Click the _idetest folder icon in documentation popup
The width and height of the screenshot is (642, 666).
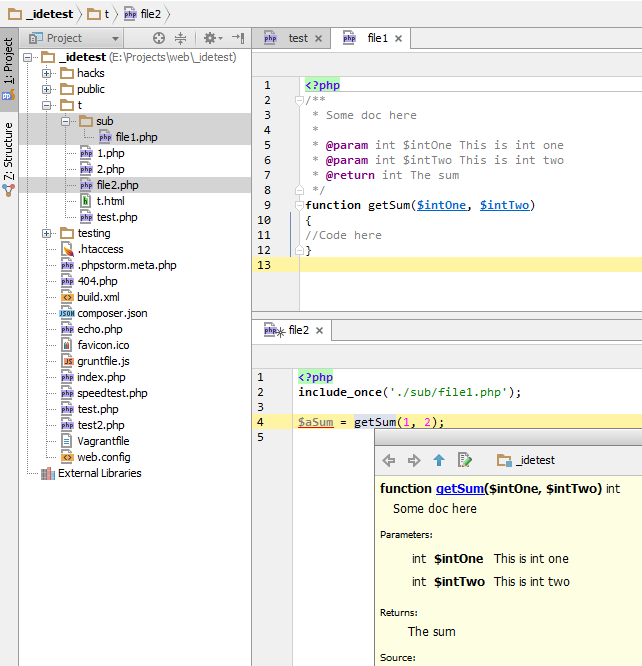tap(504, 460)
